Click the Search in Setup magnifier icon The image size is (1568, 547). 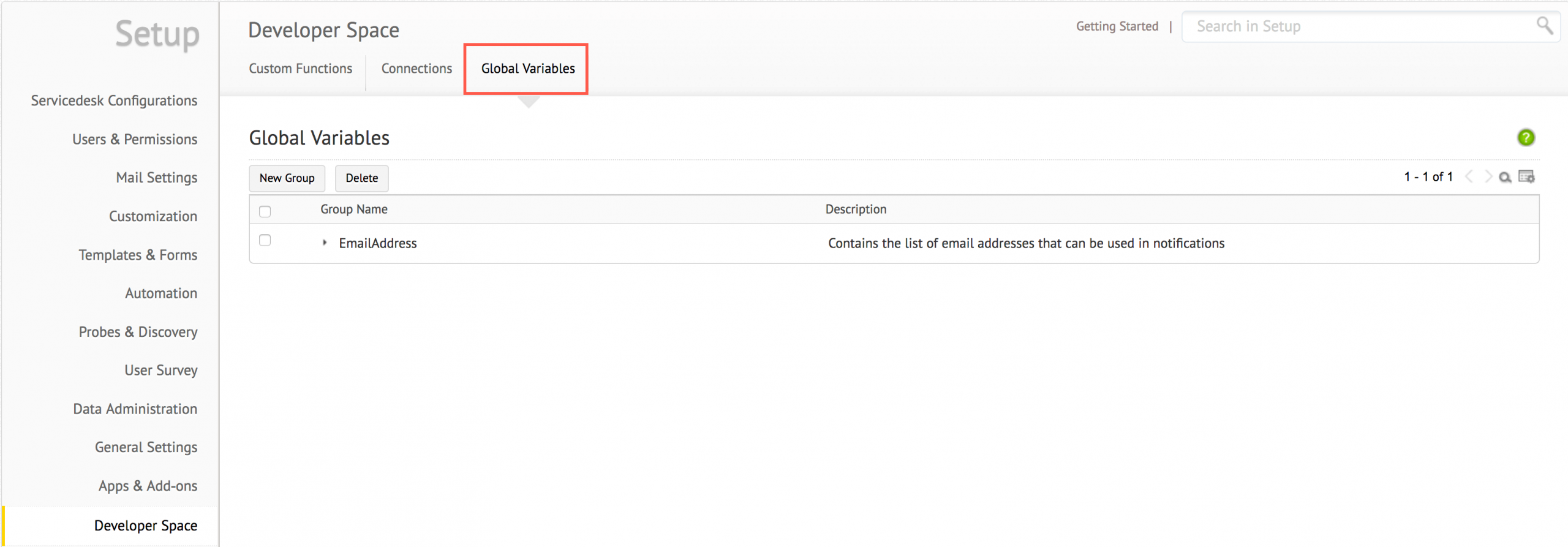coord(1544,26)
